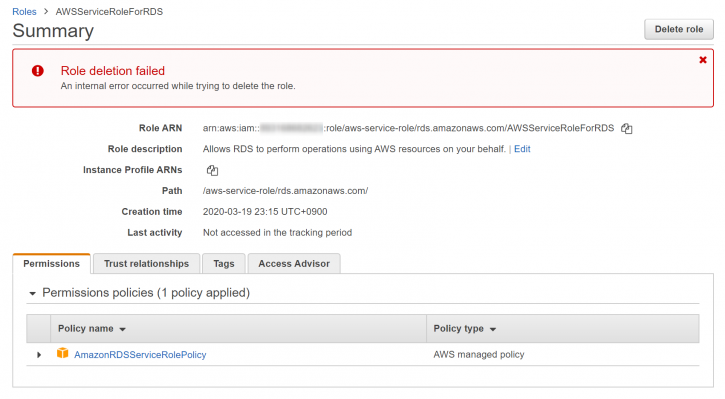Edit the role description

(522, 149)
